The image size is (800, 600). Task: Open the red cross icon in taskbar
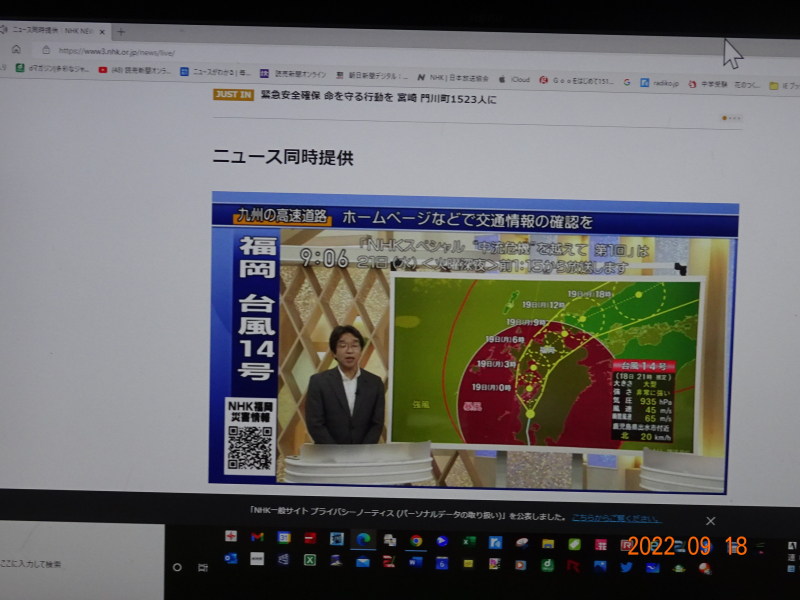click(231, 536)
